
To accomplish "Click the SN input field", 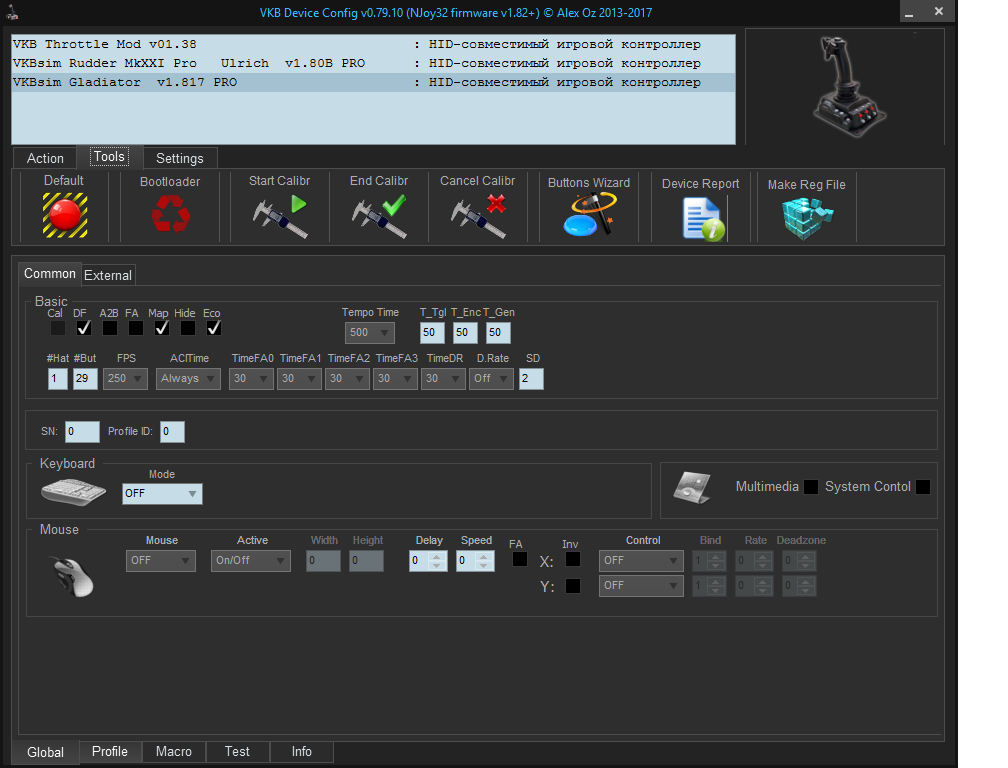I will pyautogui.click(x=82, y=431).
